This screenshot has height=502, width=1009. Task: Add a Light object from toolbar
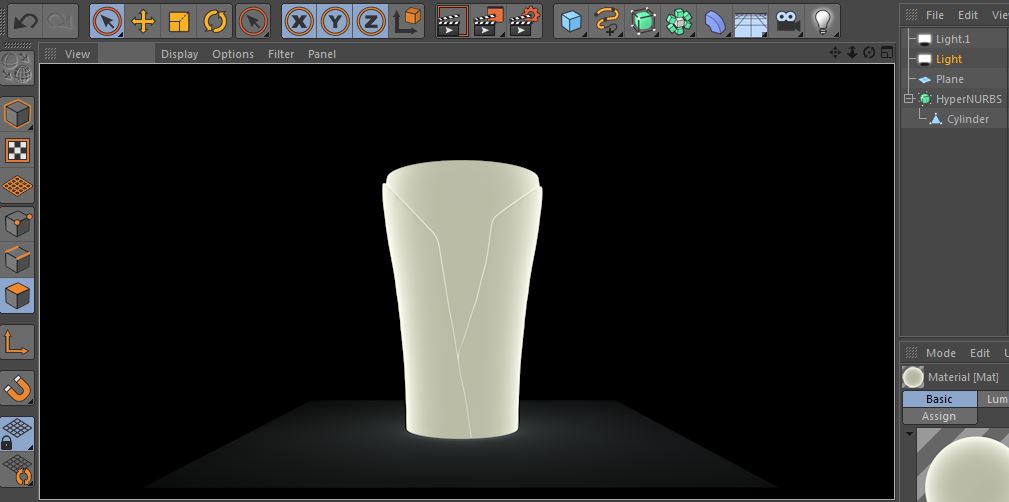(x=822, y=21)
